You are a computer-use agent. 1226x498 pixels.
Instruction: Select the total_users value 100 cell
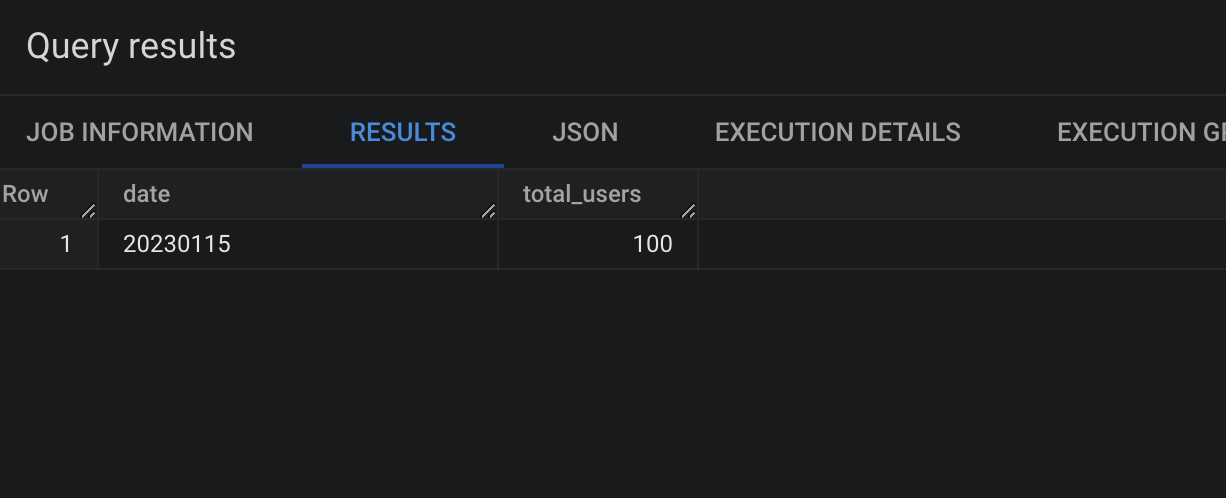point(598,244)
